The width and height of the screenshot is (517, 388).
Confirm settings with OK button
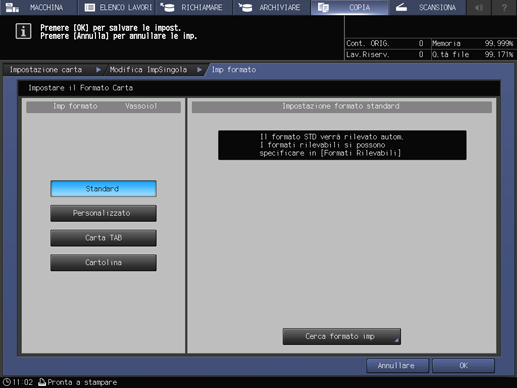tap(463, 366)
